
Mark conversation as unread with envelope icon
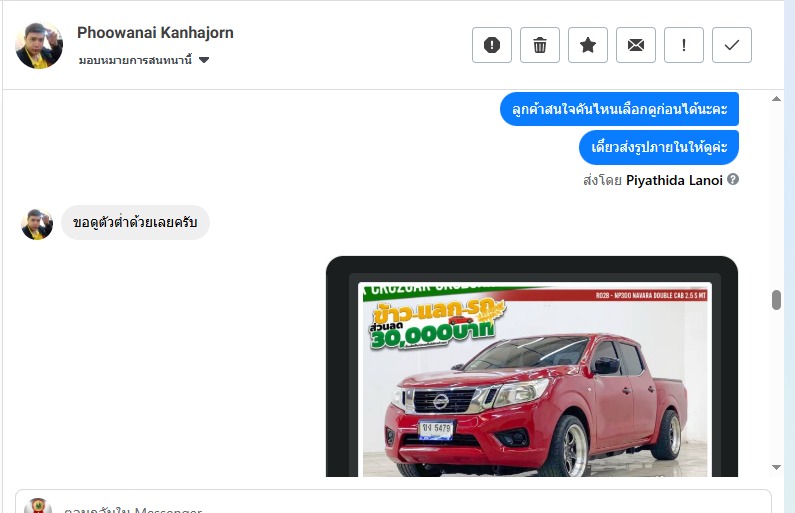[636, 45]
